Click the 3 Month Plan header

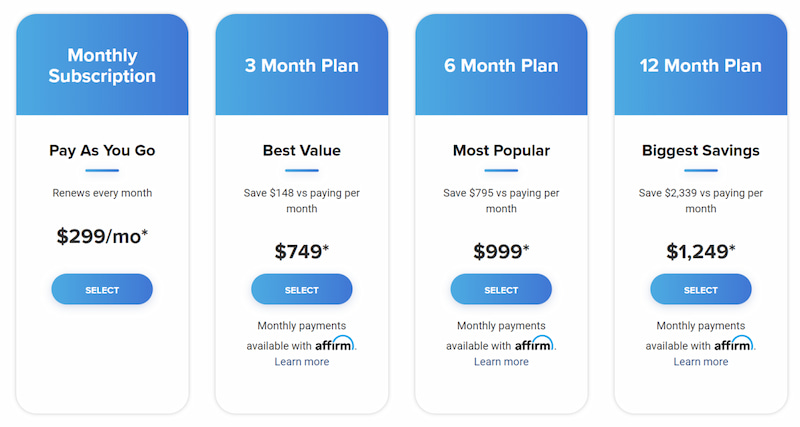click(302, 65)
